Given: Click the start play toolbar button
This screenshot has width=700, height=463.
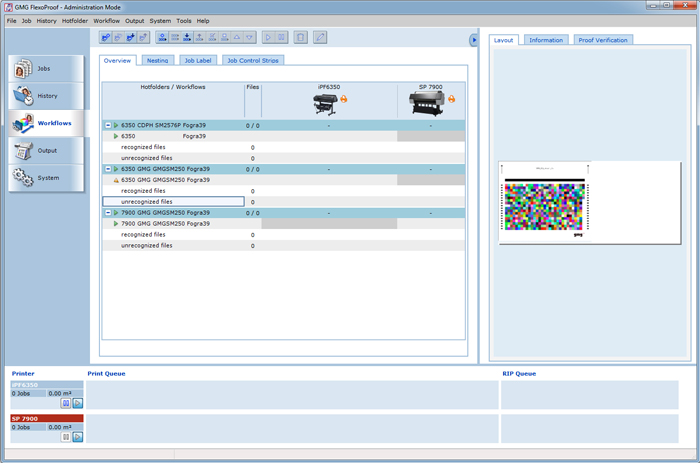Looking at the screenshot, I should click(x=268, y=38).
